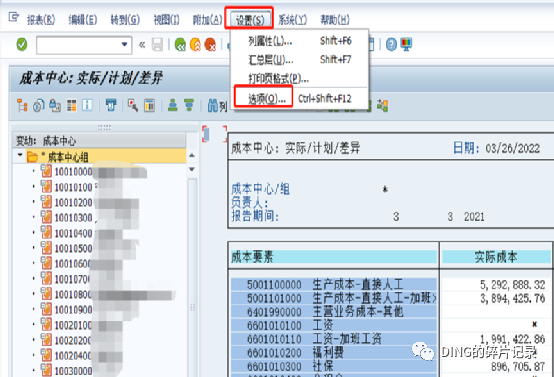
Task: Open the 系统(Y) menu
Action: click(x=293, y=20)
